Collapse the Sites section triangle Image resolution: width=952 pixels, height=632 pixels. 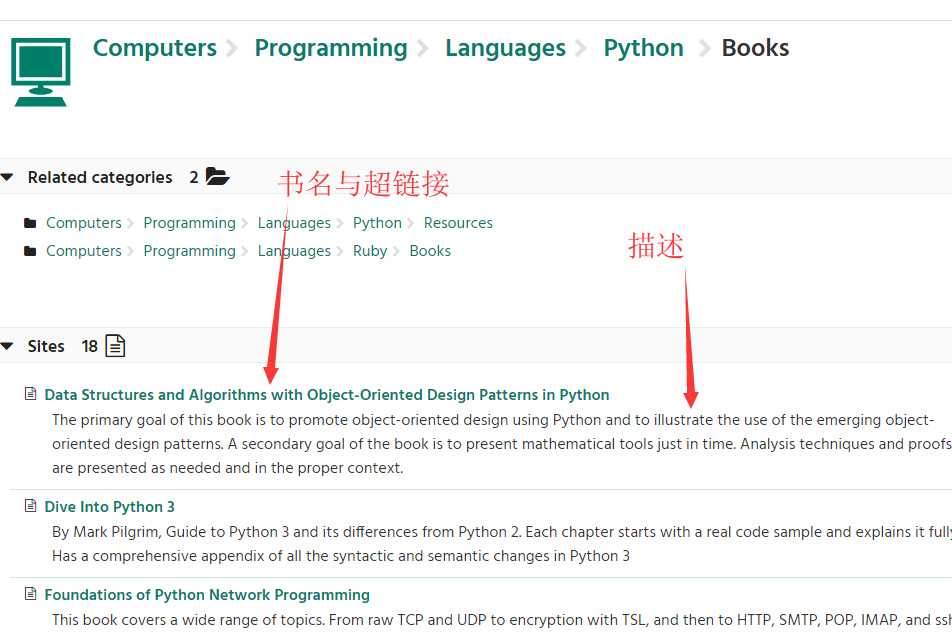tap(7, 346)
